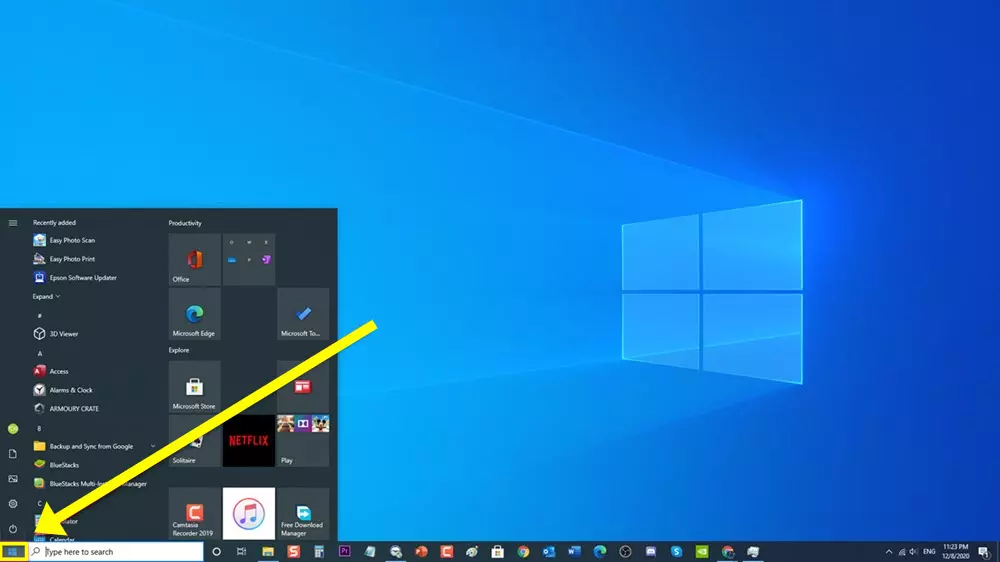1000x562 pixels.
Task: Expand the Start menu hamburger navigation
Action: click(x=13, y=223)
